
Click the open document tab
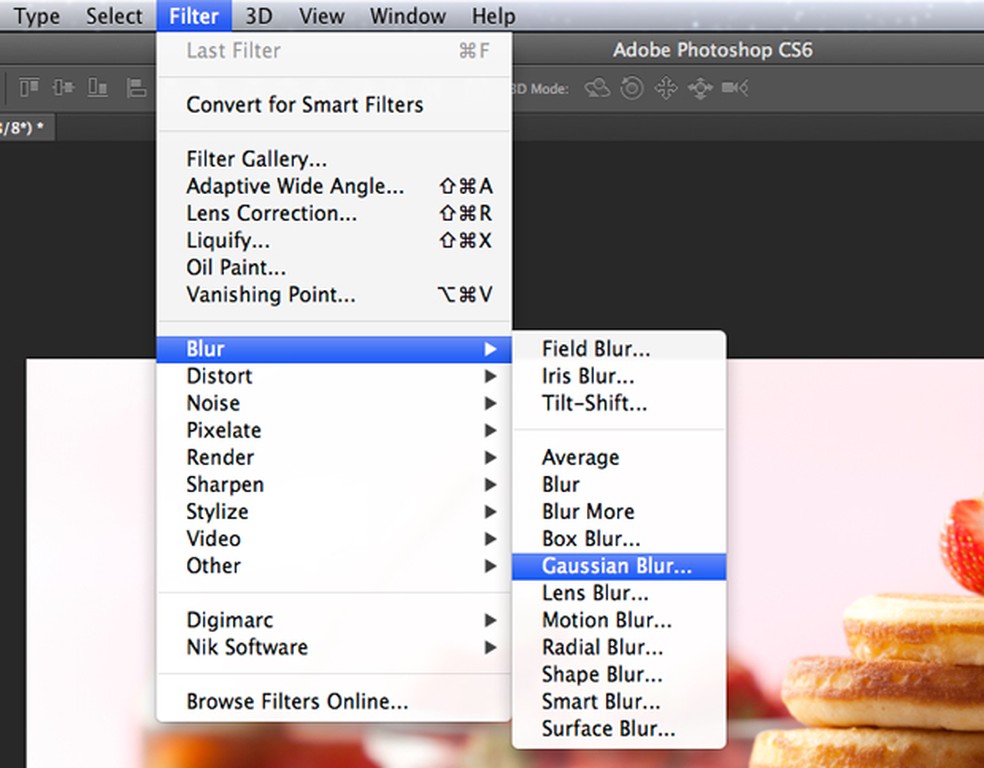(24, 128)
